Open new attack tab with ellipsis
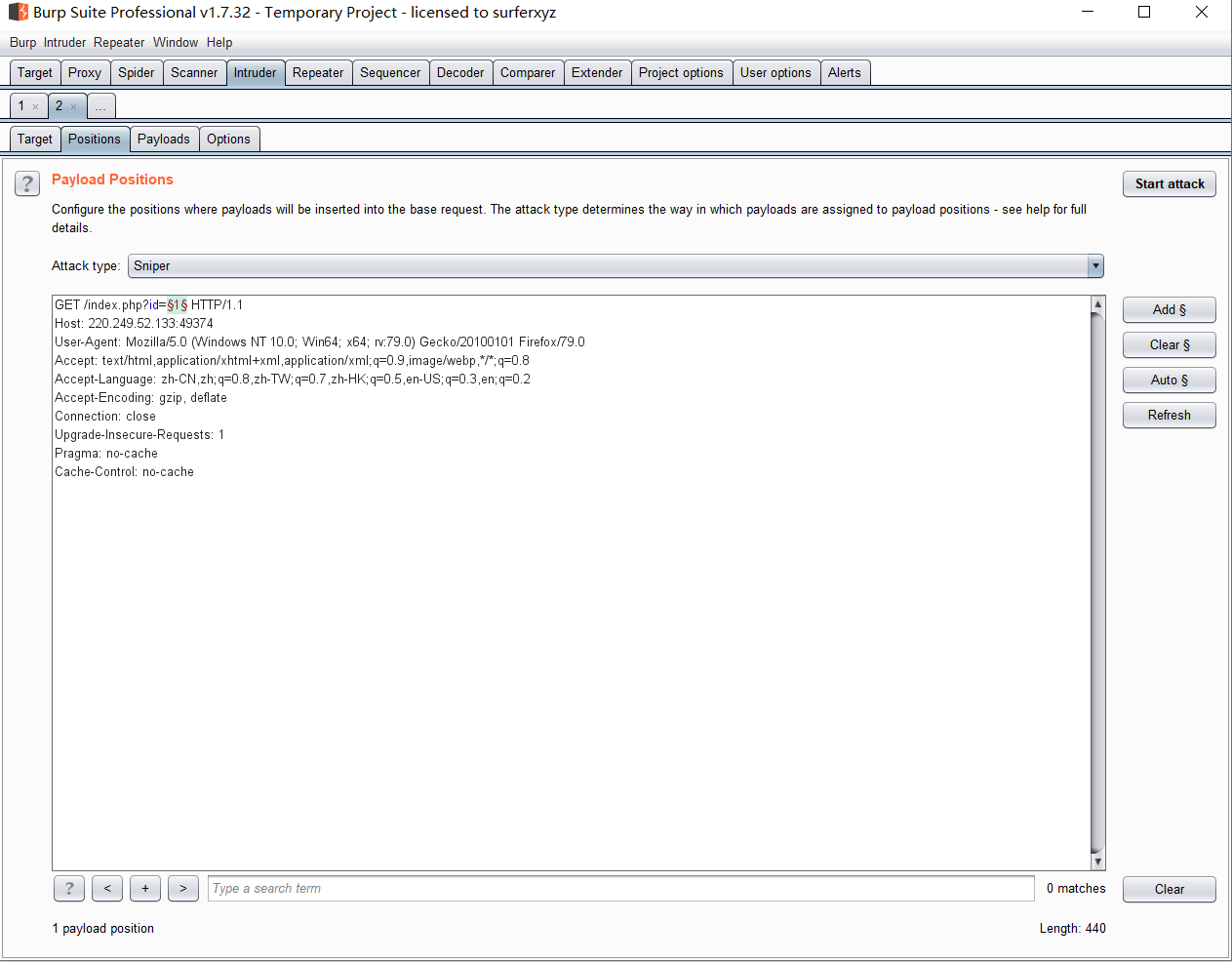Viewport: 1232px width, 962px height. pos(101,106)
